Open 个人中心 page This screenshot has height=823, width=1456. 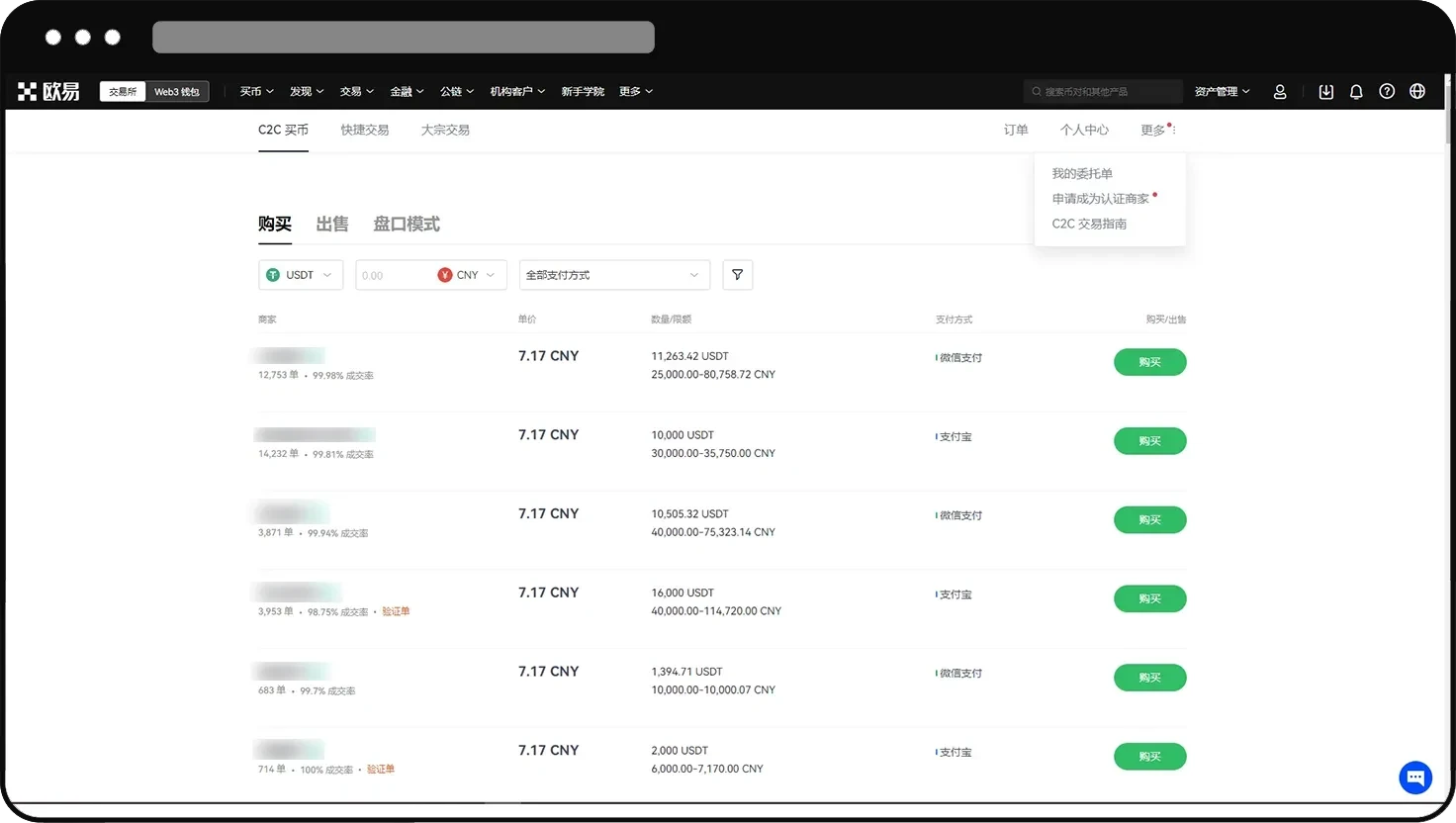(1084, 130)
